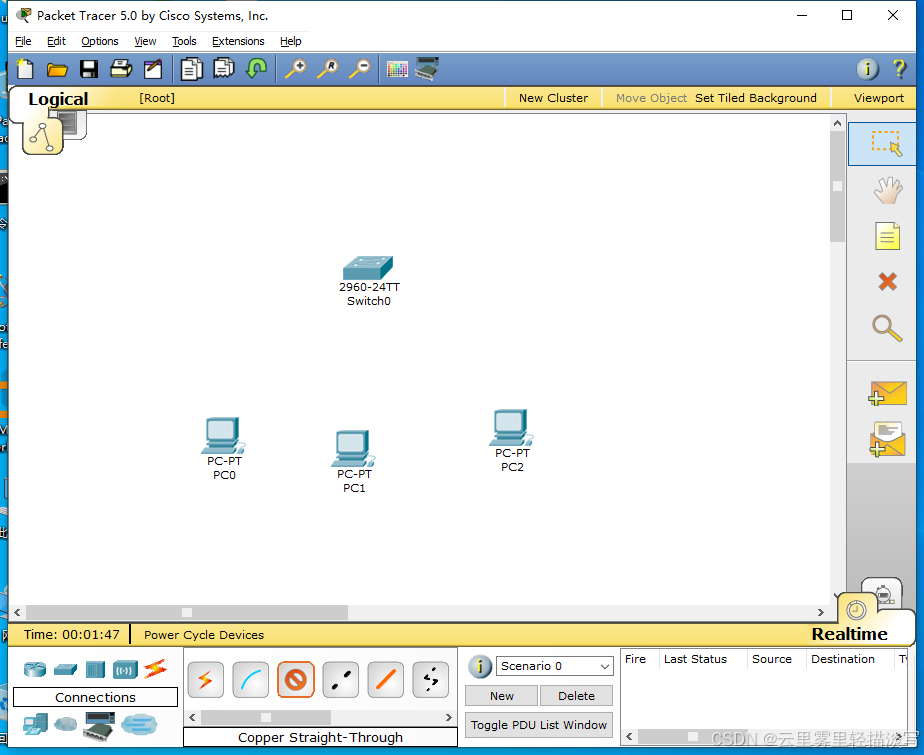Click Set Tiled Background
The image size is (924, 755).
pyautogui.click(x=755, y=98)
